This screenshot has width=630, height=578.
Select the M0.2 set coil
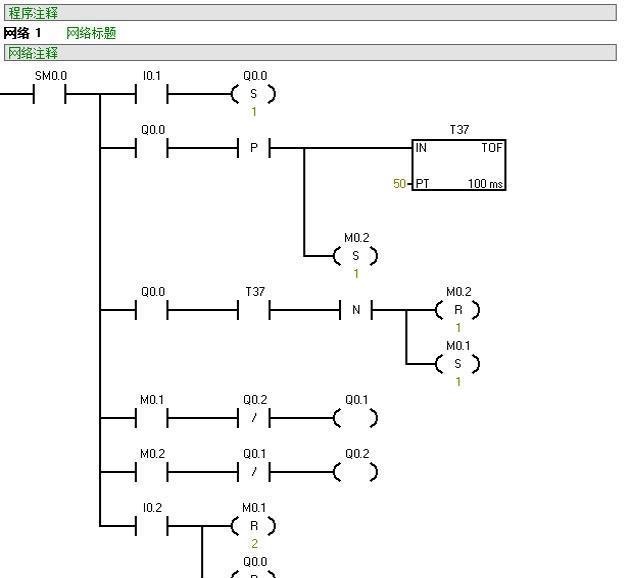(x=356, y=256)
